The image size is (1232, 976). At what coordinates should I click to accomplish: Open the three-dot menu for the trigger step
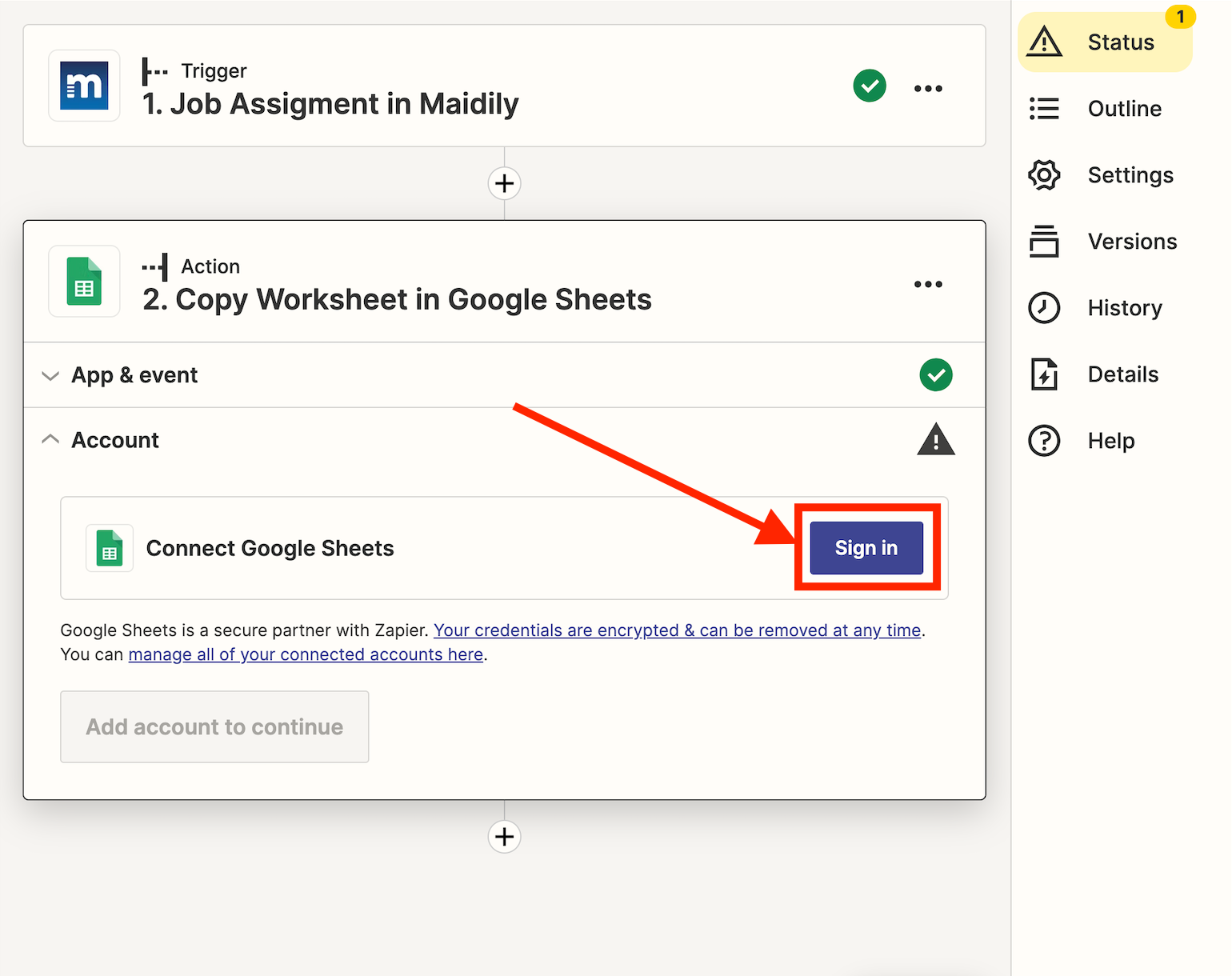928,88
